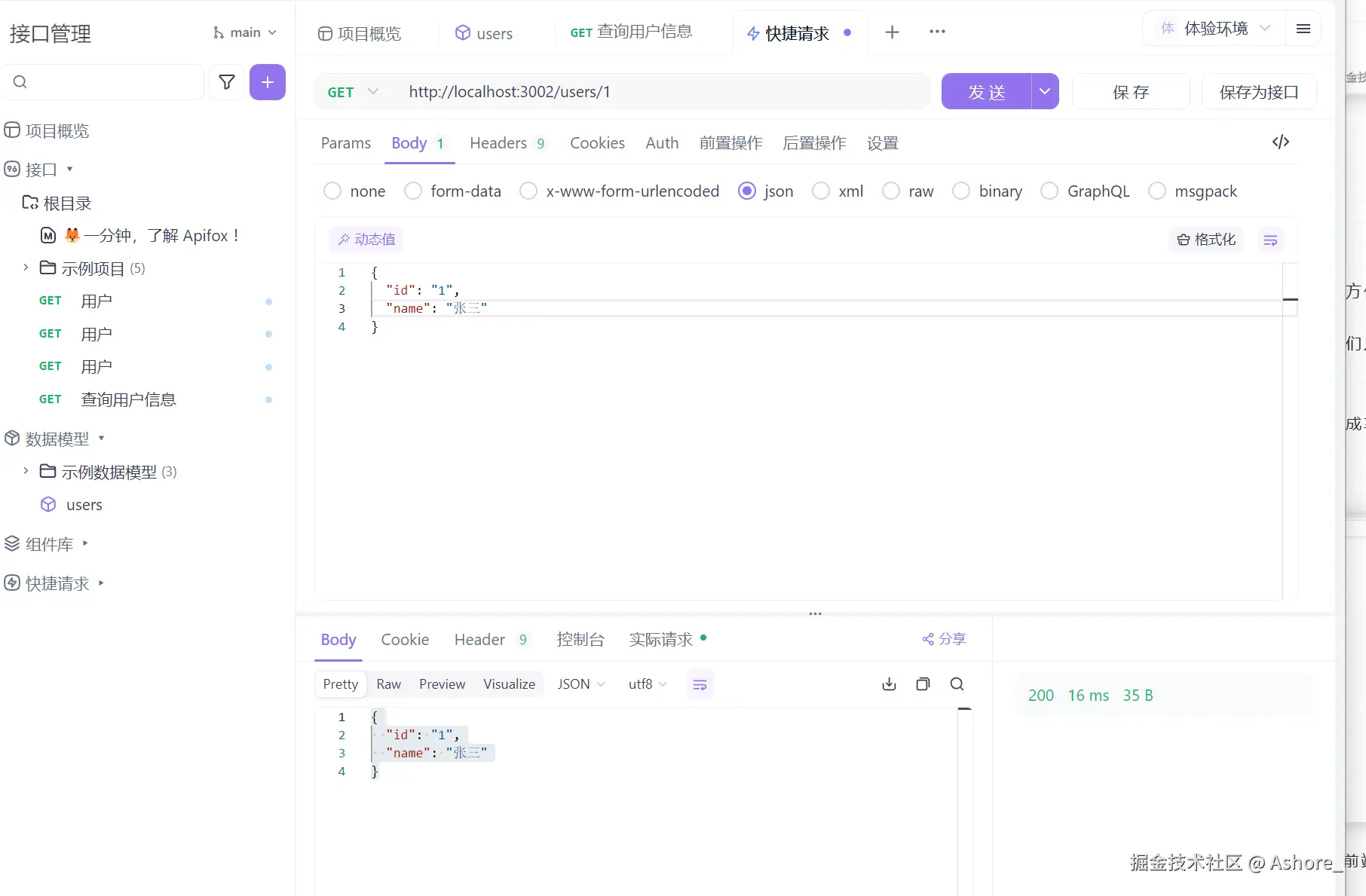Switch to the Auth tab
The width and height of the screenshot is (1366, 896).
pyautogui.click(x=662, y=143)
